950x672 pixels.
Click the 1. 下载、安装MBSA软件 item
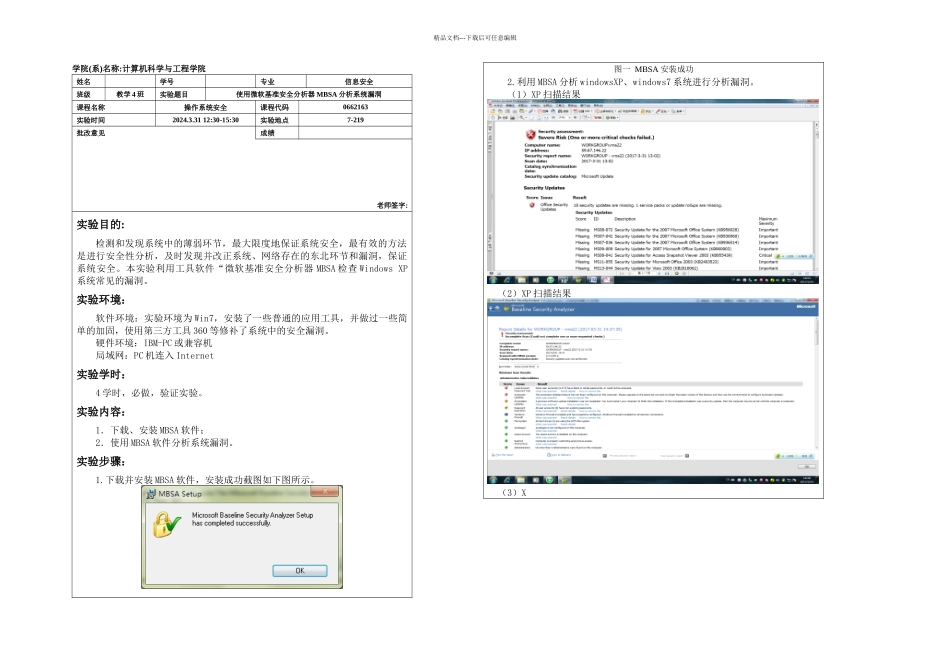point(150,430)
